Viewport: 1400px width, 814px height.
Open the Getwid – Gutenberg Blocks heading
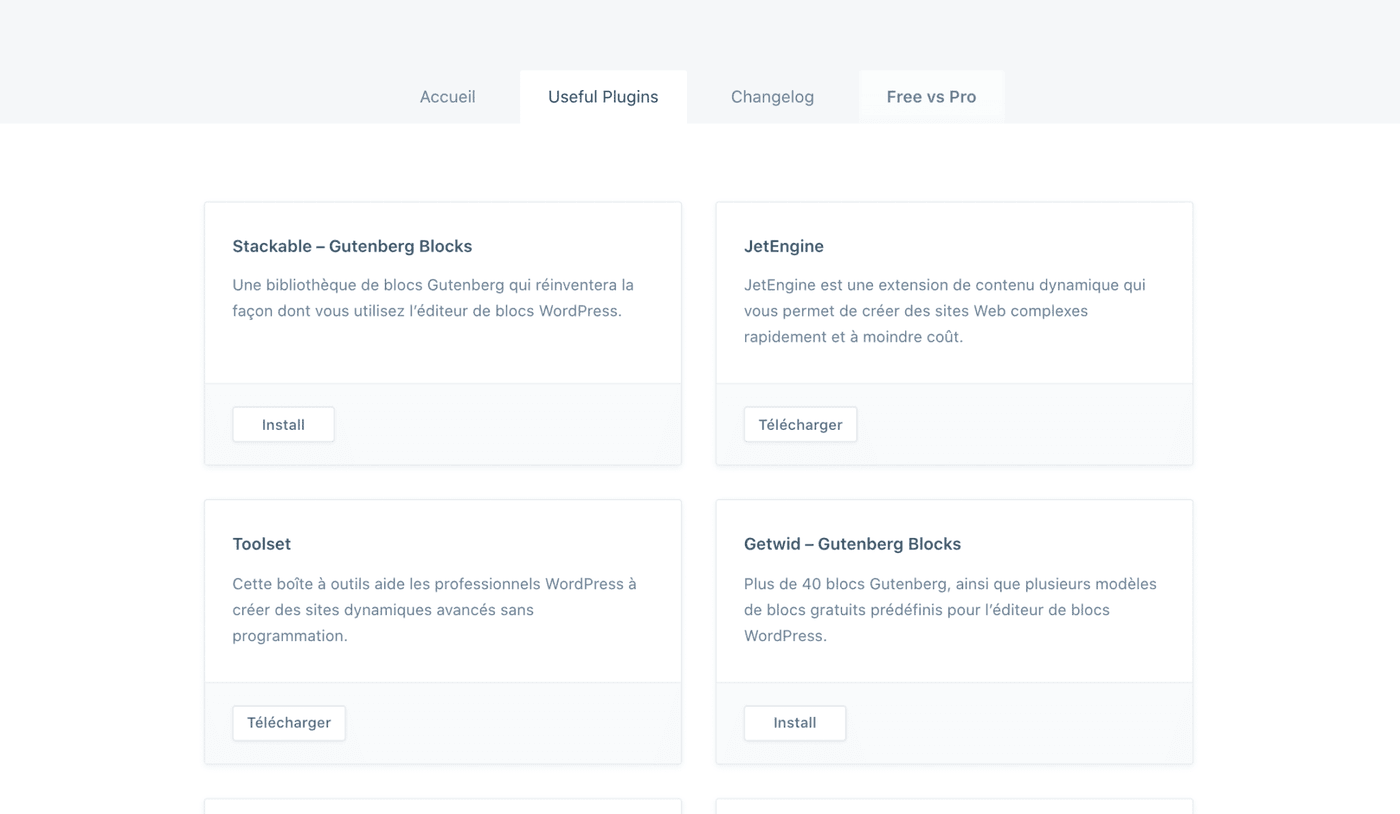(x=852, y=544)
